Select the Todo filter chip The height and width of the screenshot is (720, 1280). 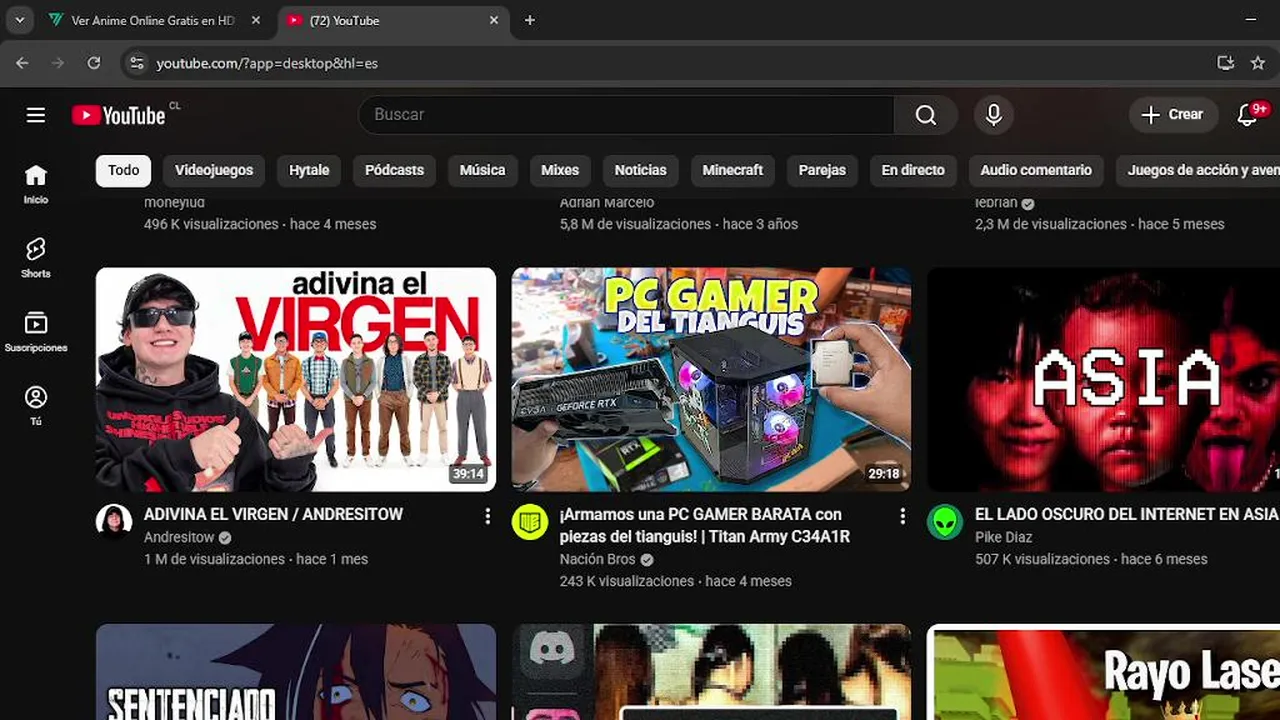point(124,170)
